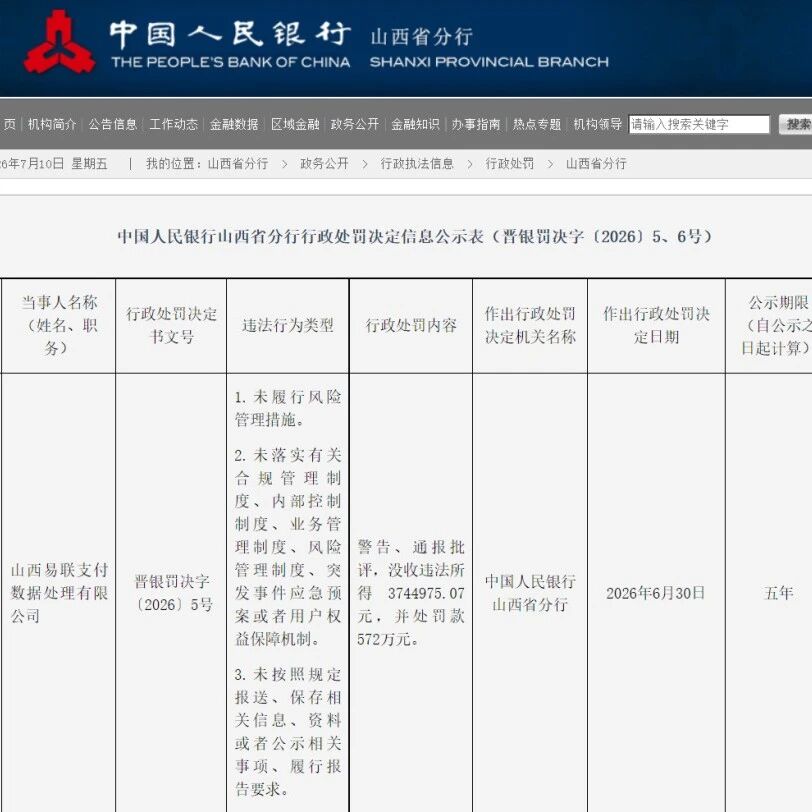Follow the 行政处罚 breadcrumb link
Image resolution: width=812 pixels, height=812 pixels.
coord(510,164)
